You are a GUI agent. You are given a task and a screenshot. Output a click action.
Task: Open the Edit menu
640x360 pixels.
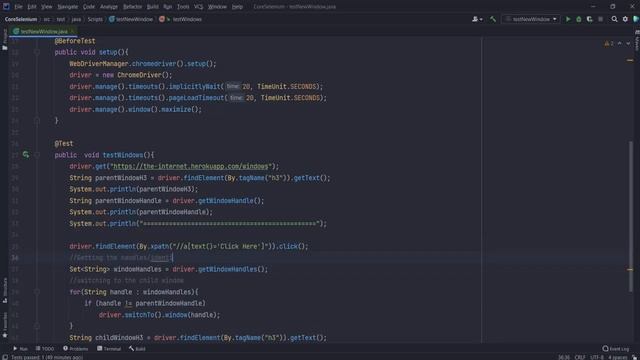32,7
